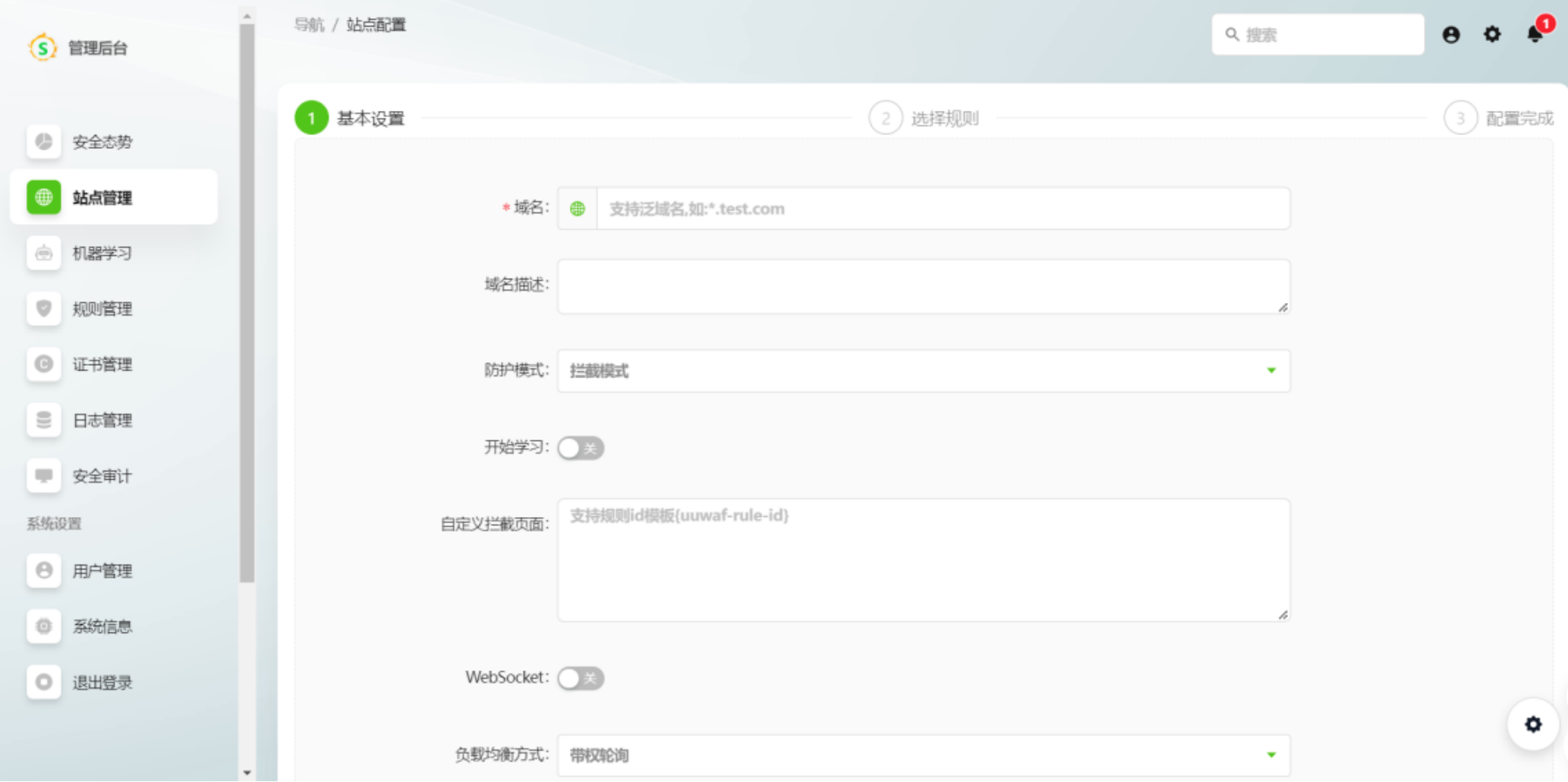This screenshot has width=1568, height=782.
Task: Click the user account avatar icon
Action: coord(1450,35)
